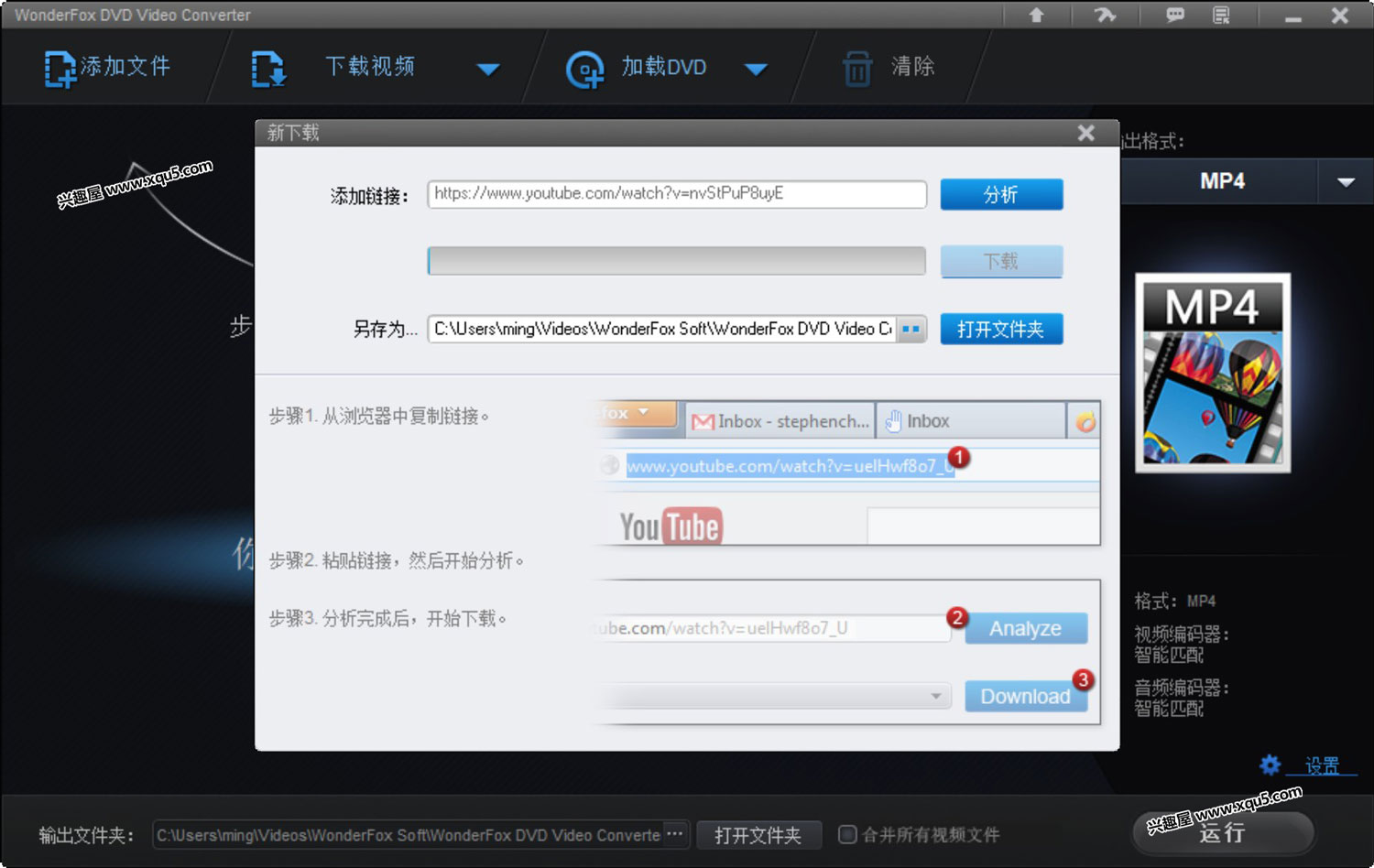The width and height of the screenshot is (1374, 868).
Task: Click the 分析 (Analyze) button
Action: point(1001,194)
